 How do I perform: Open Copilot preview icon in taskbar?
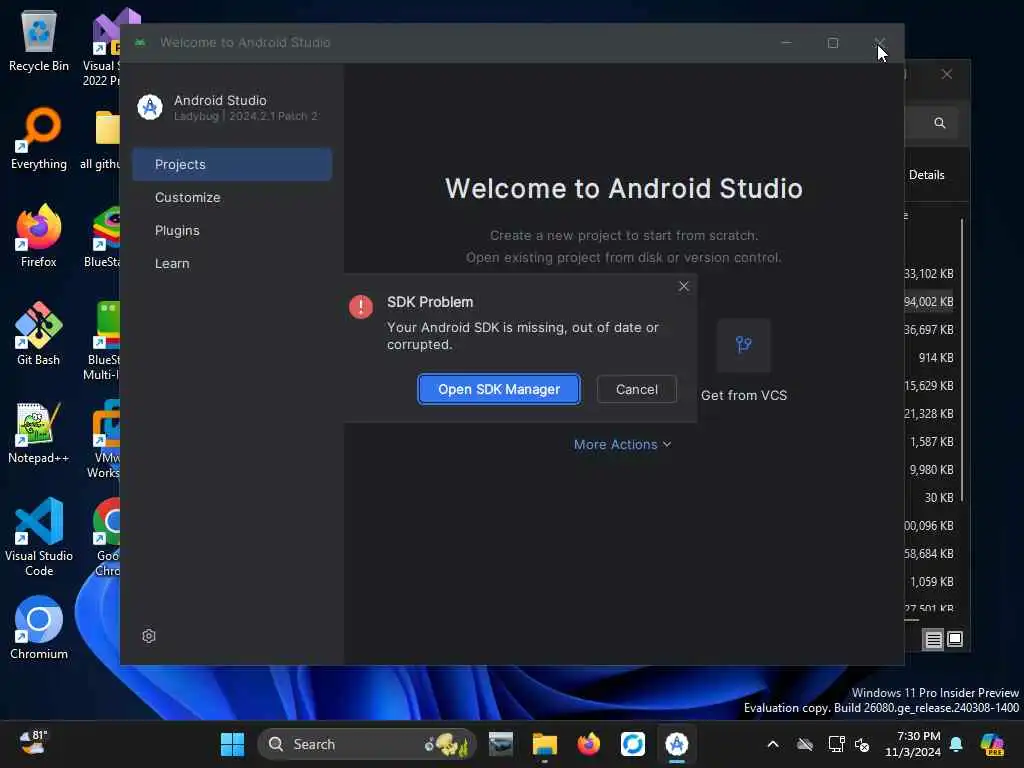pyautogui.click(x=992, y=744)
